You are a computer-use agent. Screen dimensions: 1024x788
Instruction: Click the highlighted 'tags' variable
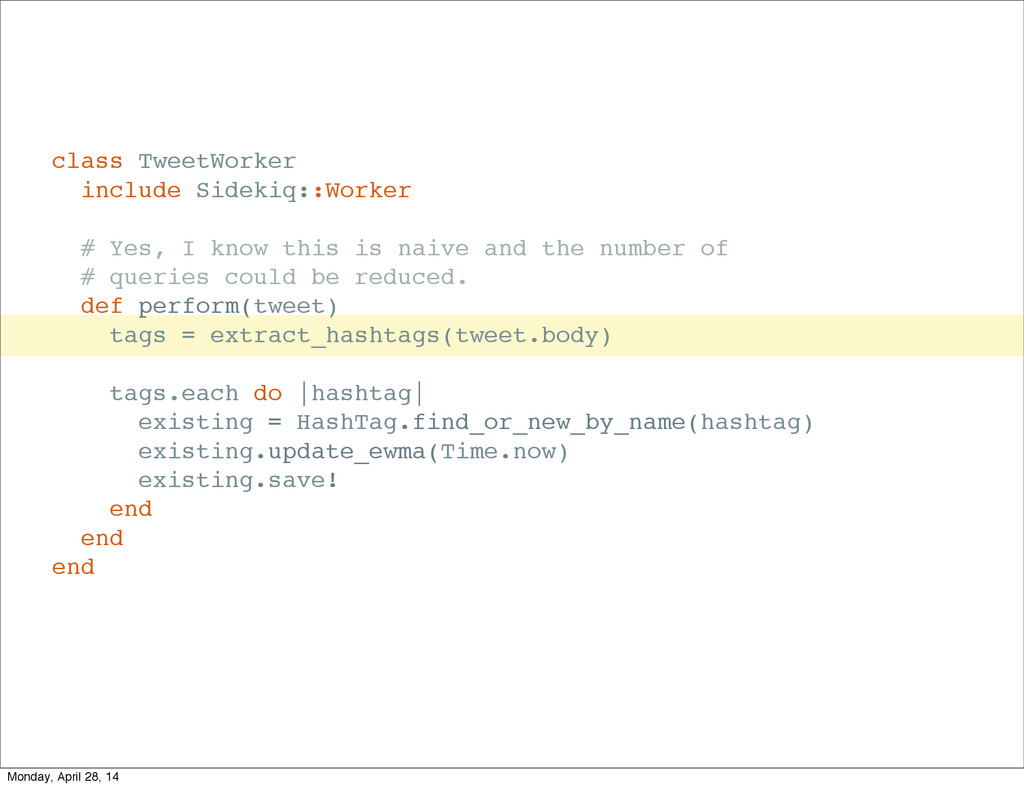click(x=137, y=335)
